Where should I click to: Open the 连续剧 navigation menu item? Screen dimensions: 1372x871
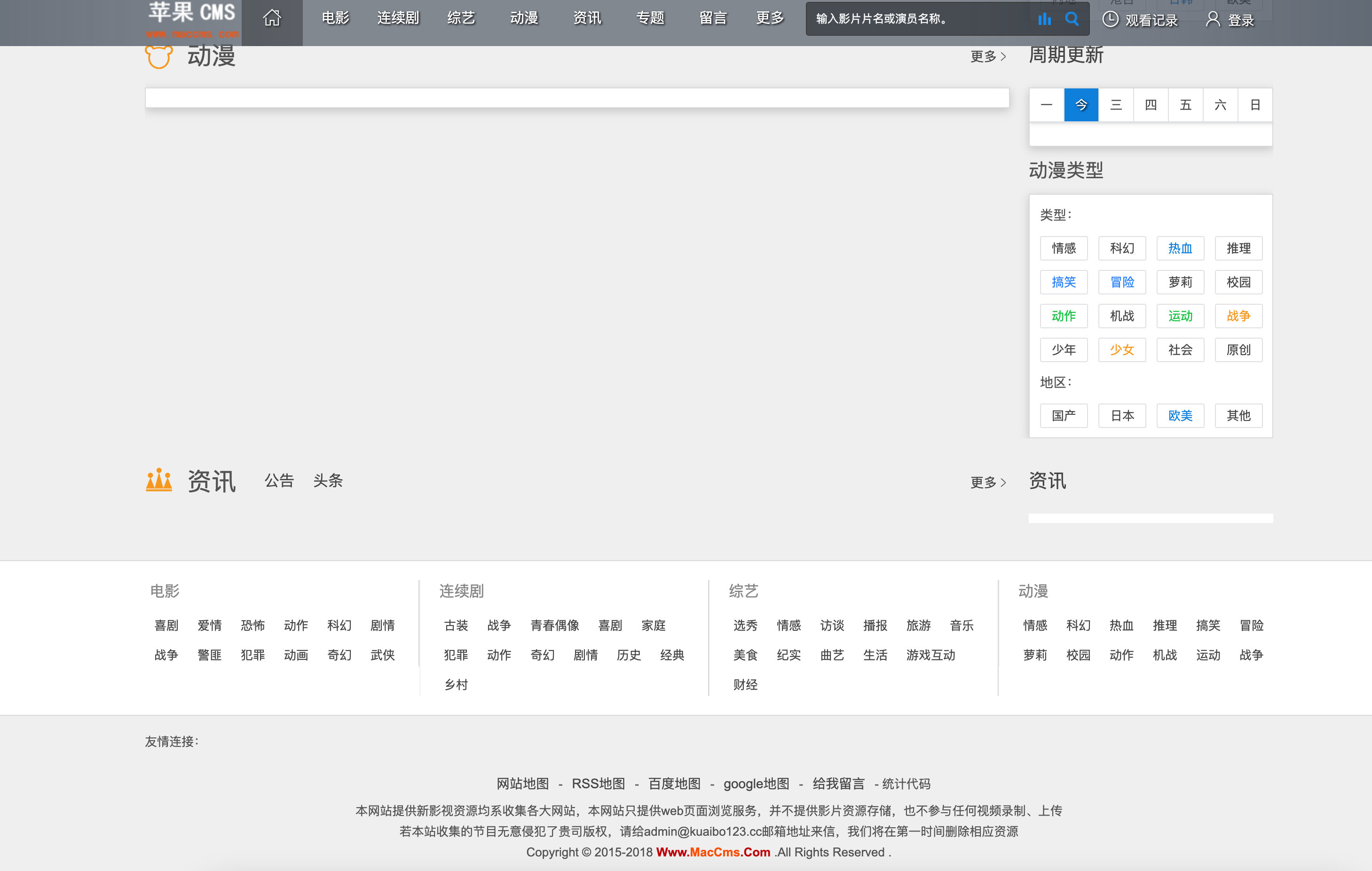[x=398, y=18]
